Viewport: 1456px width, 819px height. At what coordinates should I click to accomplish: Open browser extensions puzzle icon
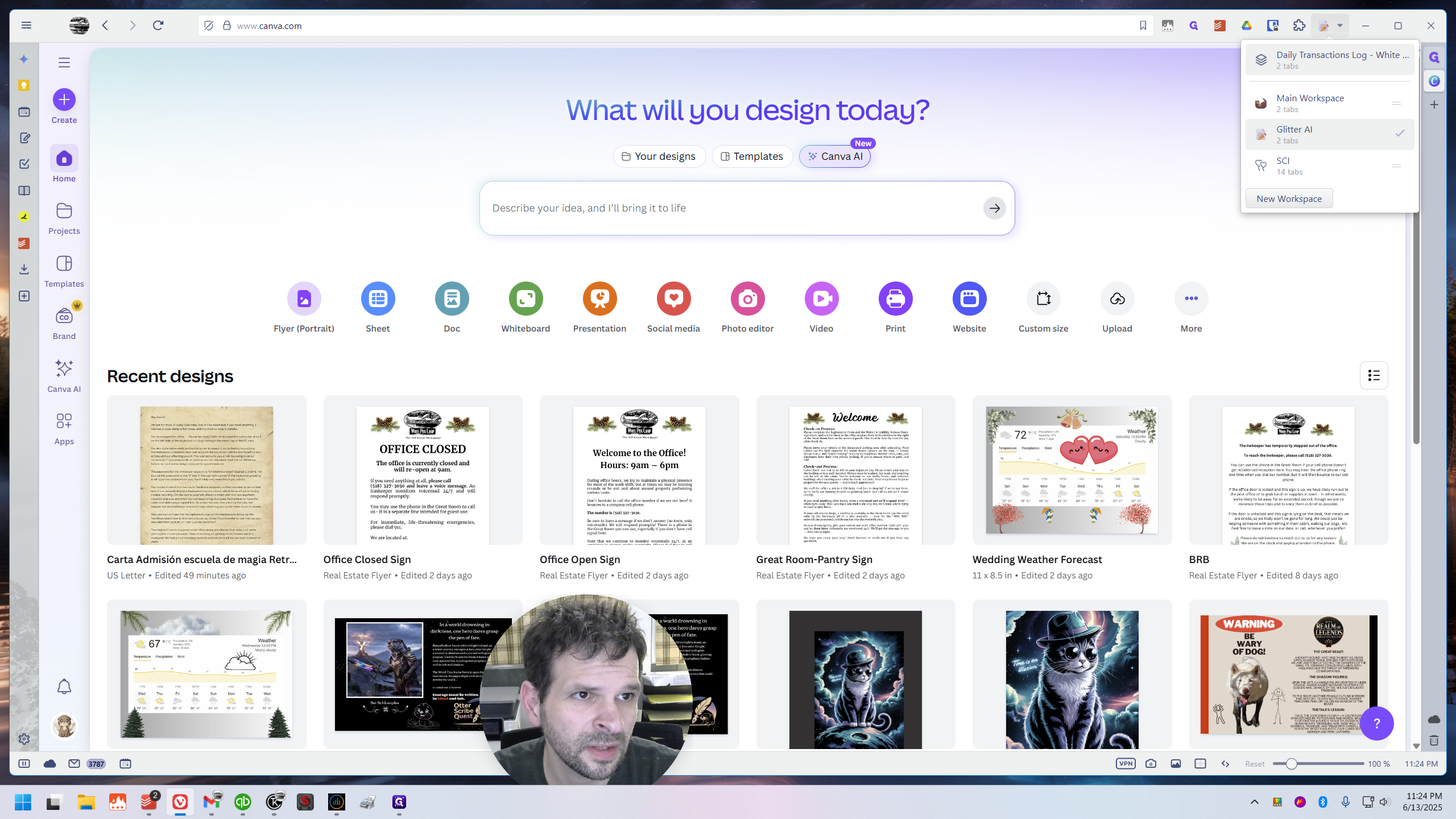(x=1299, y=26)
